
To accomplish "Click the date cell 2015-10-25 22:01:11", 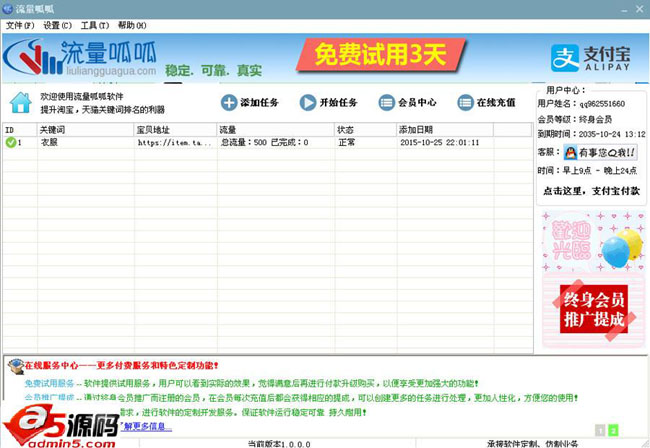I will pyautogui.click(x=440, y=143).
